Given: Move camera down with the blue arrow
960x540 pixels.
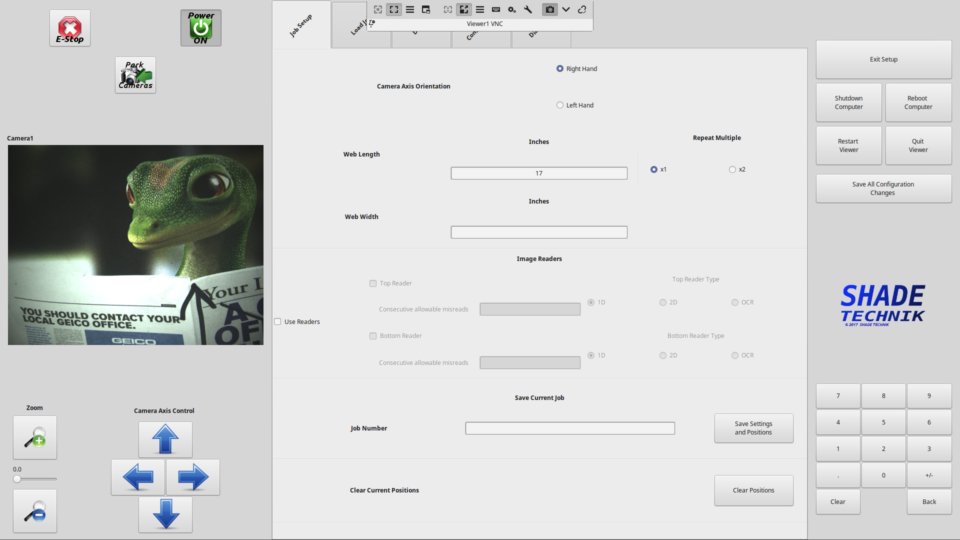Looking at the screenshot, I should tap(165, 514).
